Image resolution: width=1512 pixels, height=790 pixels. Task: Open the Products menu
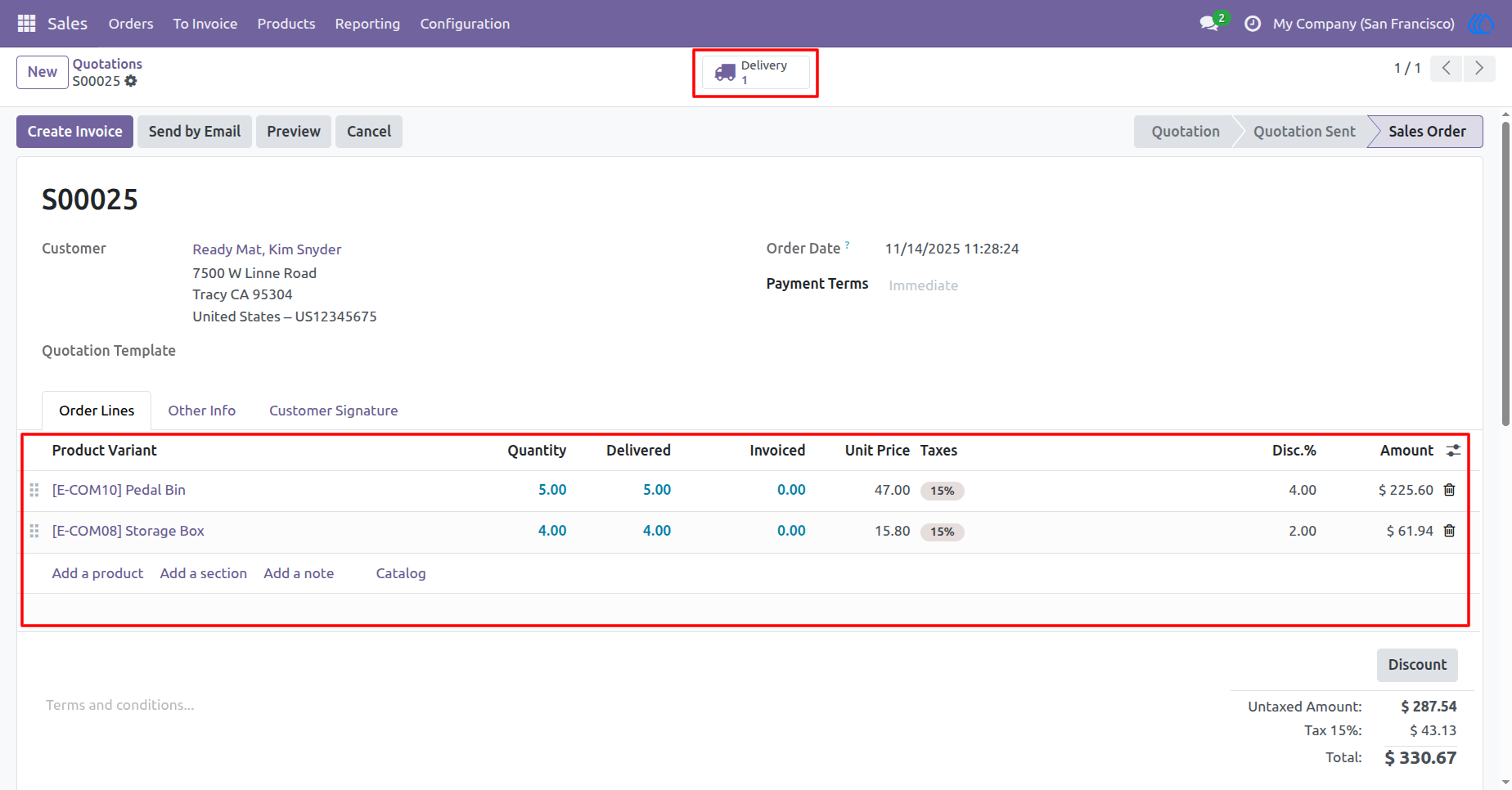[286, 24]
